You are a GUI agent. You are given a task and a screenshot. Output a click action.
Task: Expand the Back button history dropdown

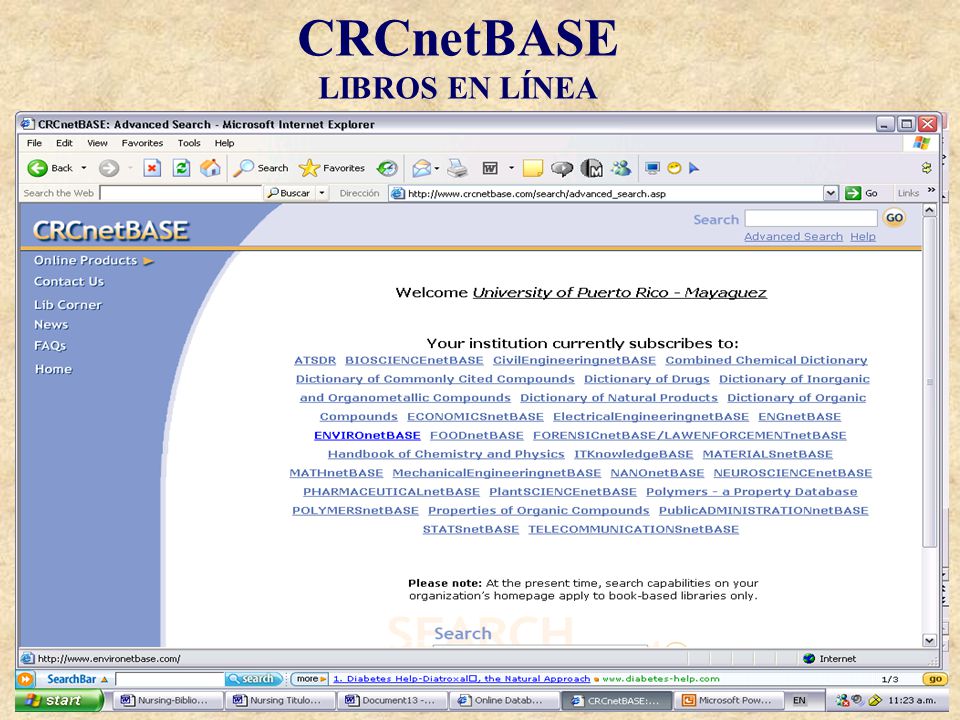84,168
